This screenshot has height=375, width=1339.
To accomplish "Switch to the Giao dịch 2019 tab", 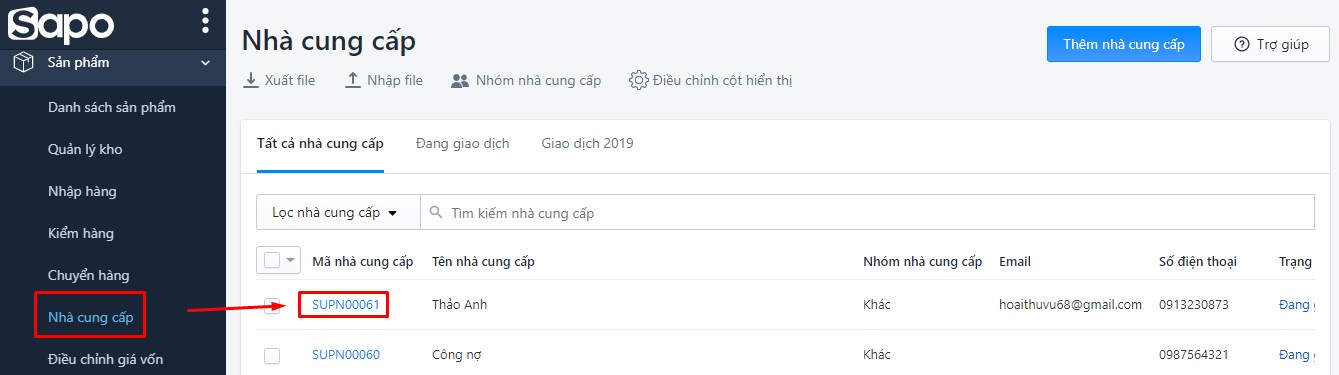I will pyautogui.click(x=588, y=143).
